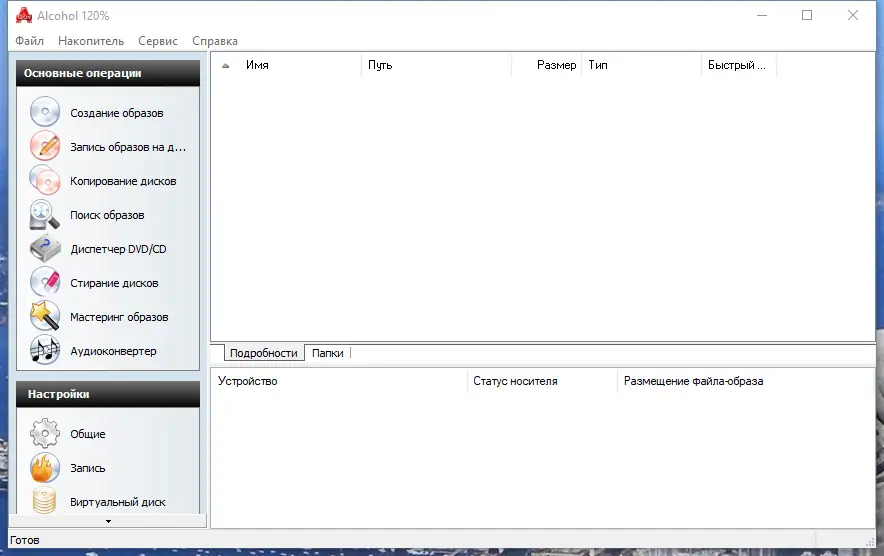Click the Запись образов pencil disc icon

tap(45, 145)
